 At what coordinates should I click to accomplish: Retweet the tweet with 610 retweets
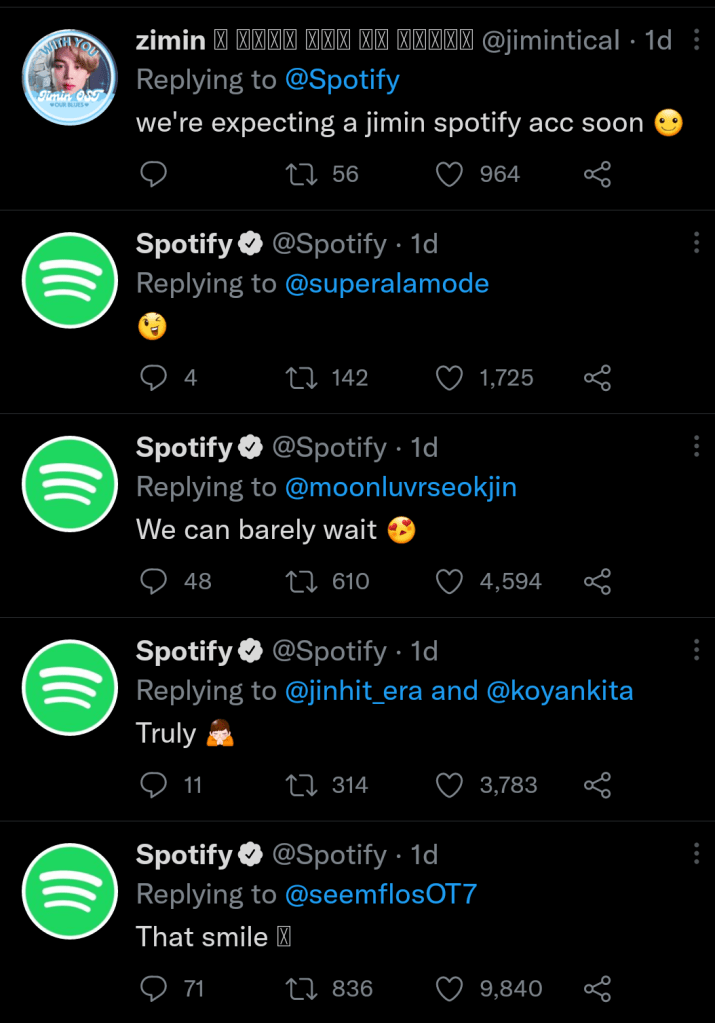pyautogui.click(x=299, y=581)
